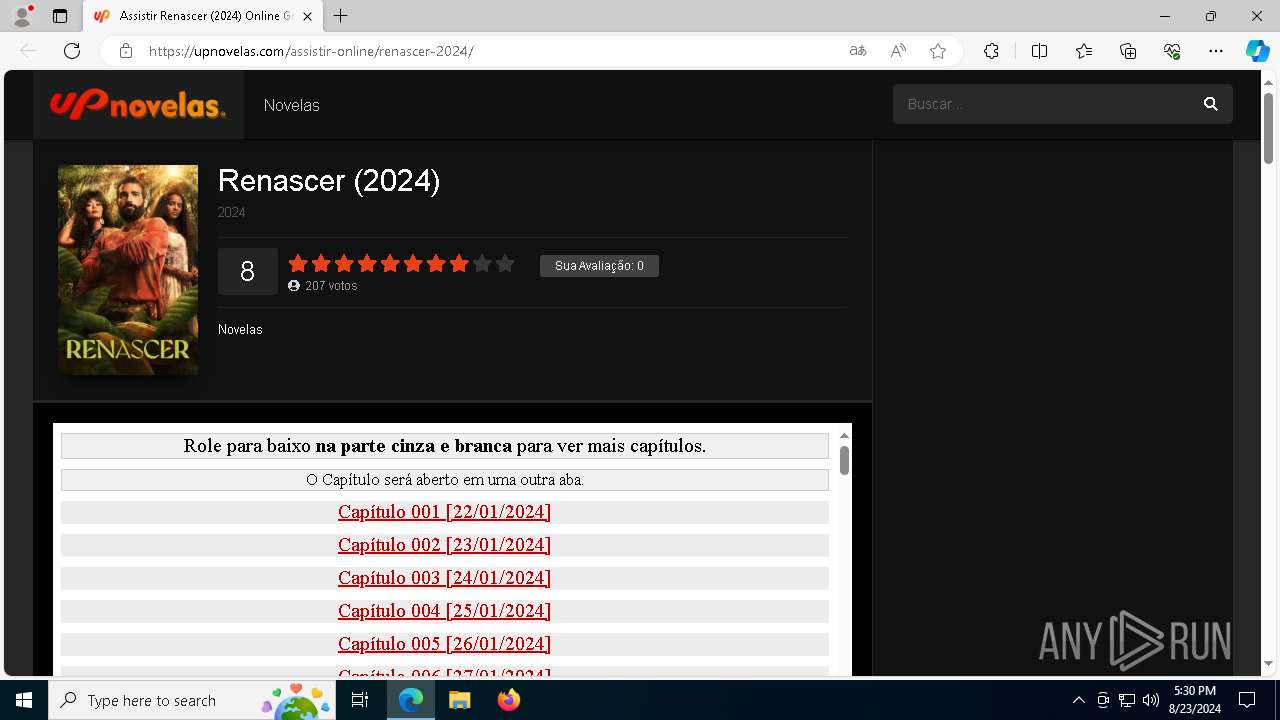The height and width of the screenshot is (720, 1280).
Task: Open the Favorites list icon
Action: point(1084,51)
